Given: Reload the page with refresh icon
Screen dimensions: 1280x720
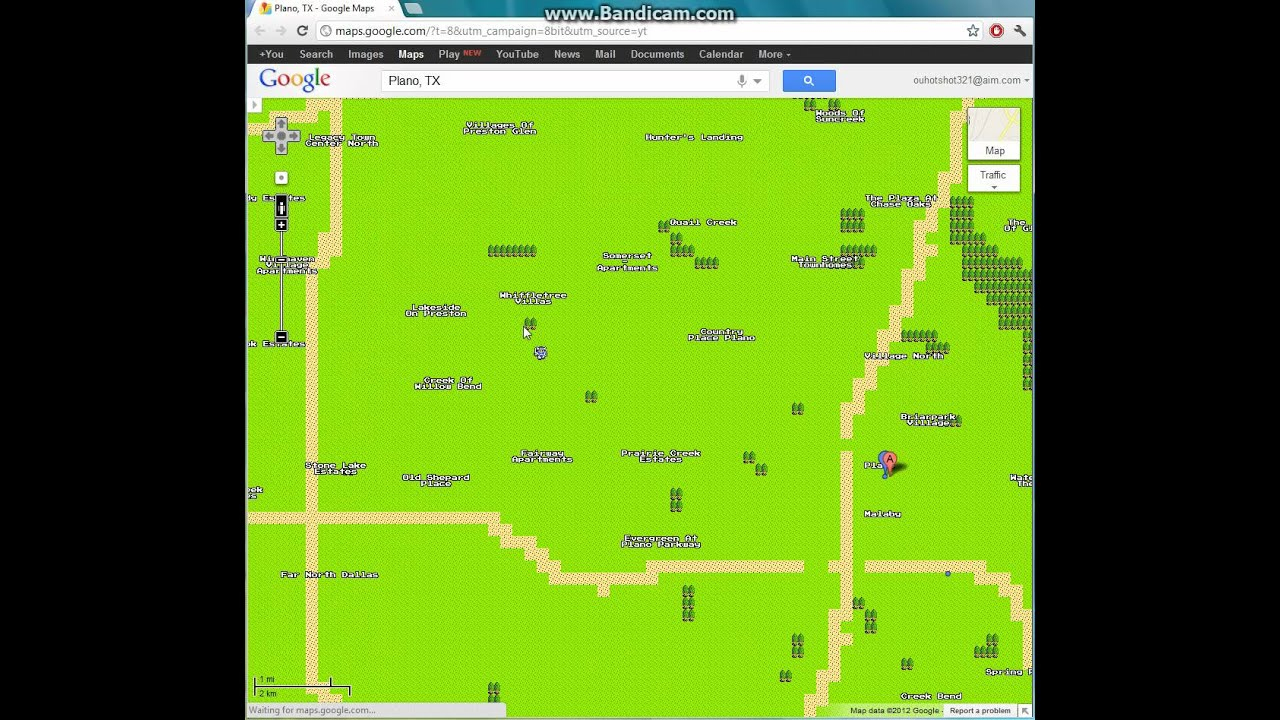Looking at the screenshot, I should tap(302, 31).
